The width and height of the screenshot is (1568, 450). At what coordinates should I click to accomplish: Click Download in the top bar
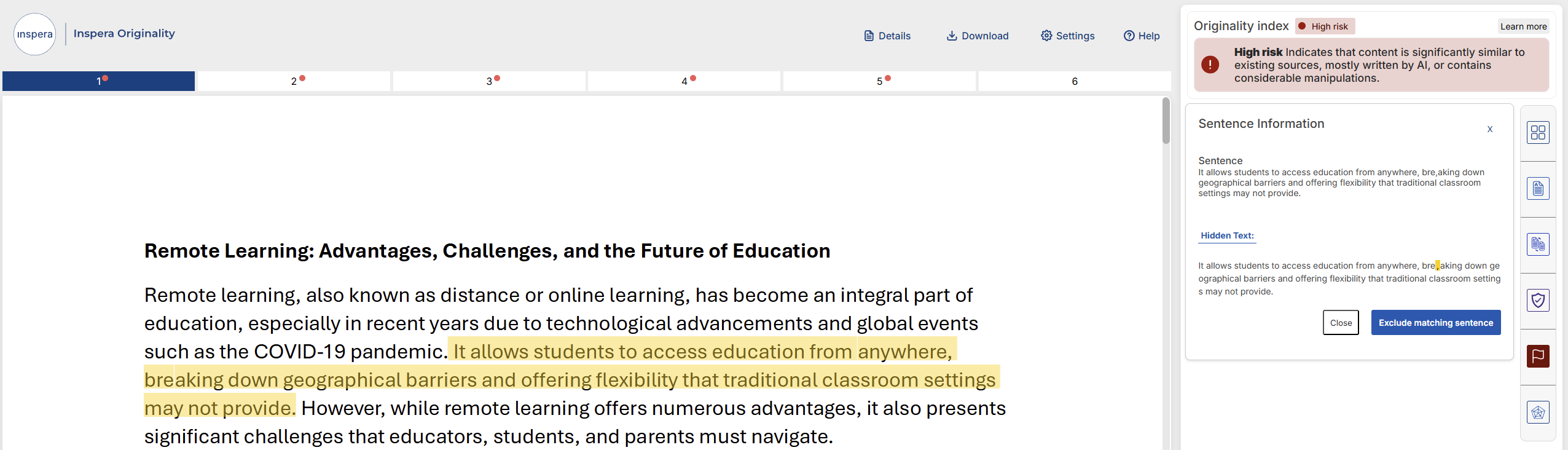tap(977, 36)
